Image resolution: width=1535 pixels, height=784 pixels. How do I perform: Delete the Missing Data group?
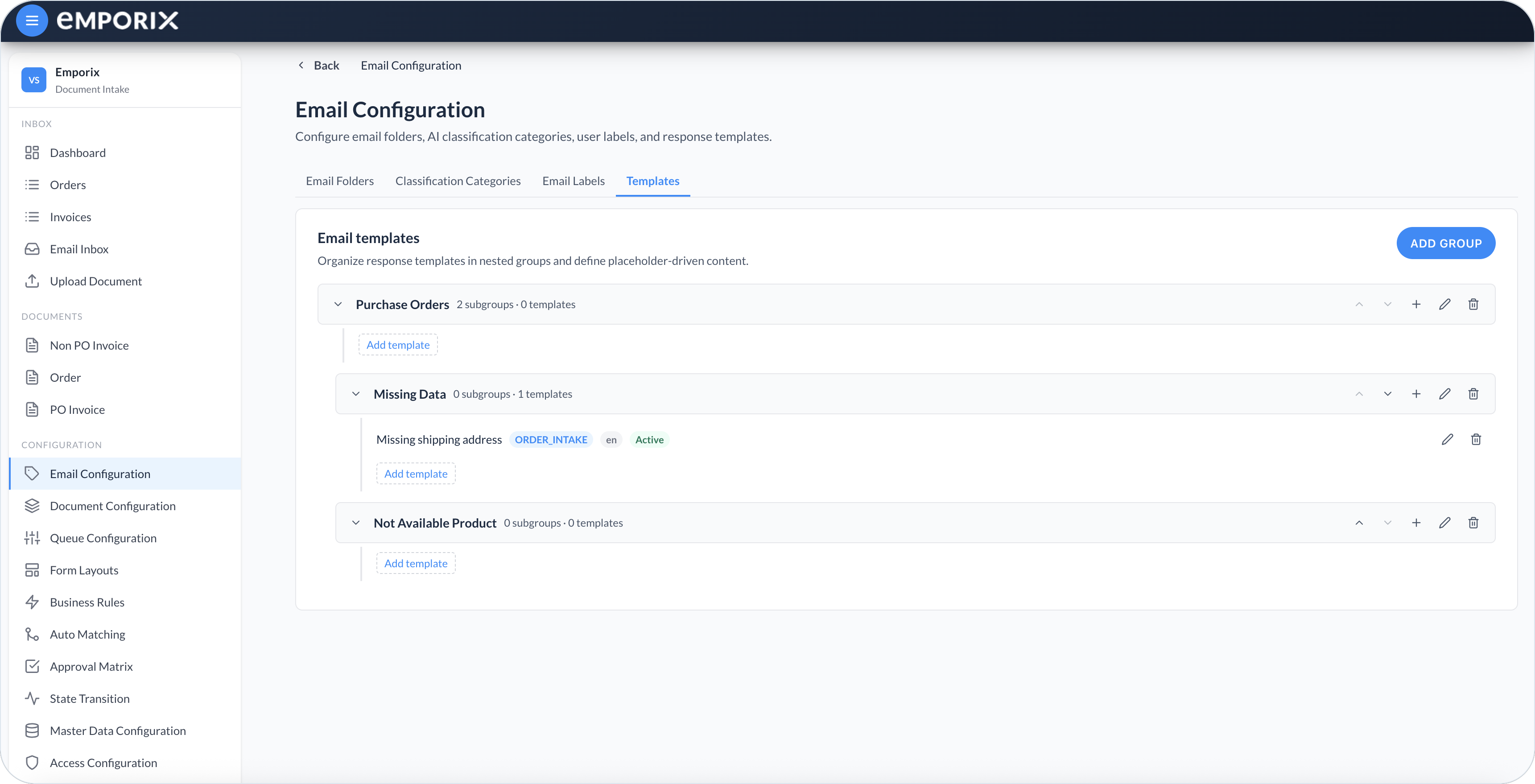tap(1473, 394)
